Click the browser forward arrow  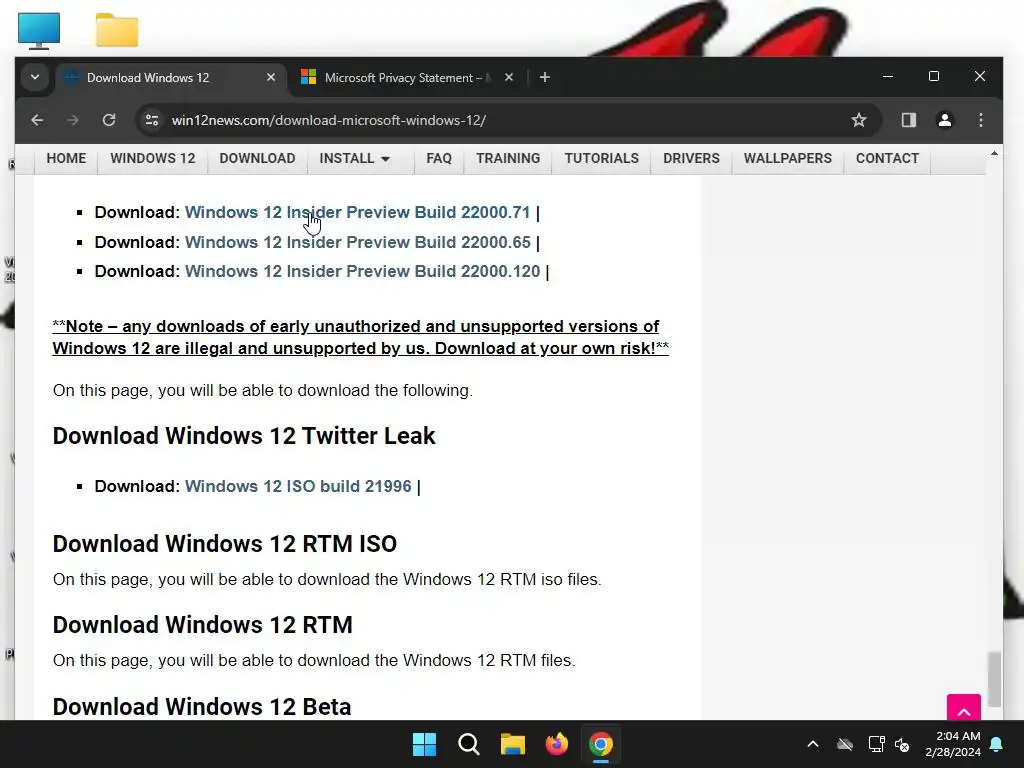[72, 120]
